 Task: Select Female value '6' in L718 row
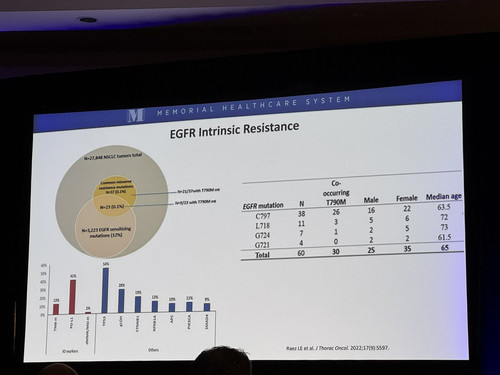[x=407, y=219]
